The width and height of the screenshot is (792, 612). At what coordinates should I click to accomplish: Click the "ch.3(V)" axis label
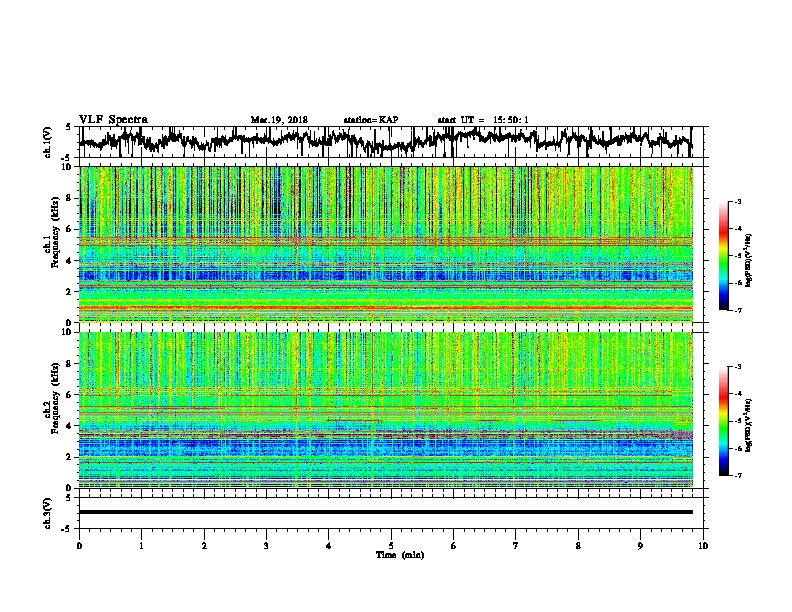(48, 513)
